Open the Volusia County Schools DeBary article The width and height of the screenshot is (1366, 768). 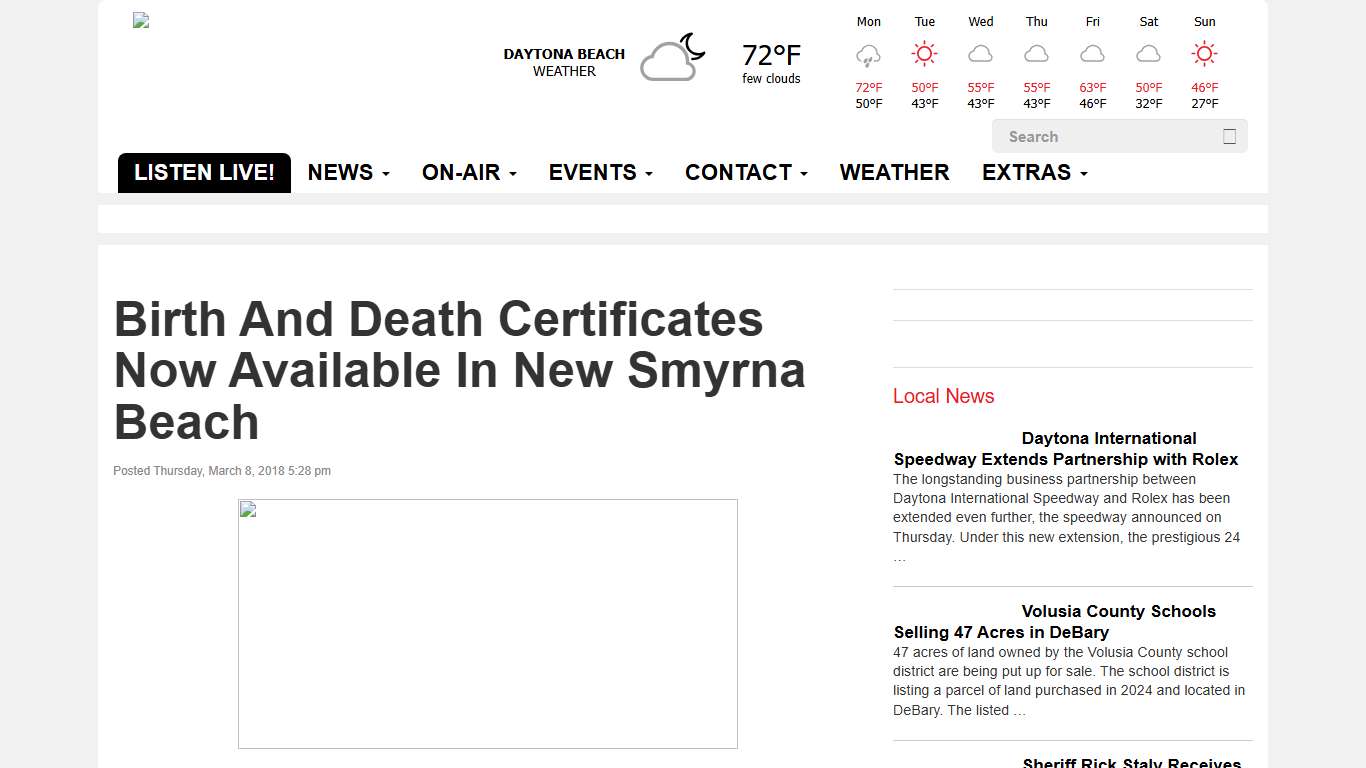[x=1054, y=621]
